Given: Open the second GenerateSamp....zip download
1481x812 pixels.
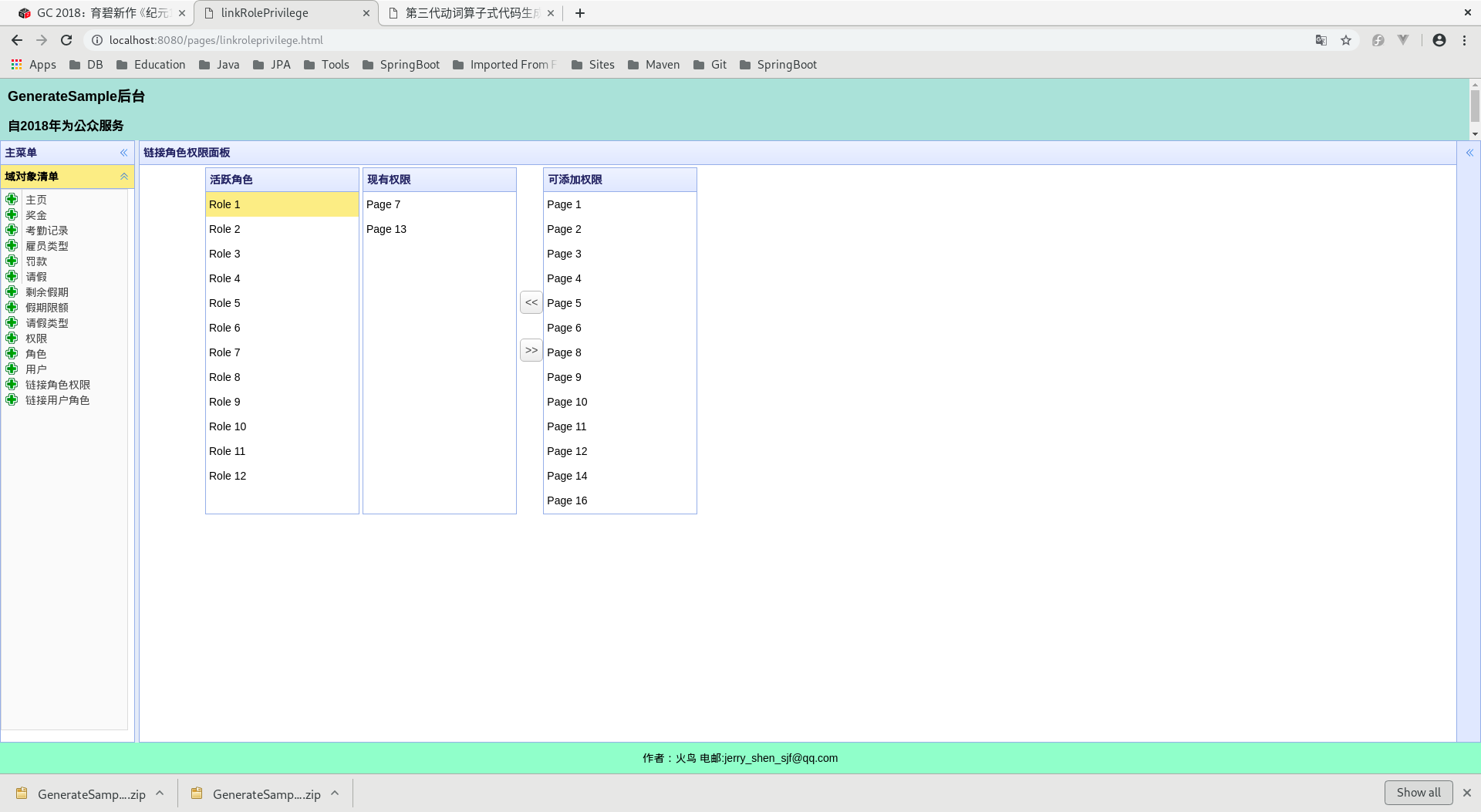Looking at the screenshot, I should (256, 793).
